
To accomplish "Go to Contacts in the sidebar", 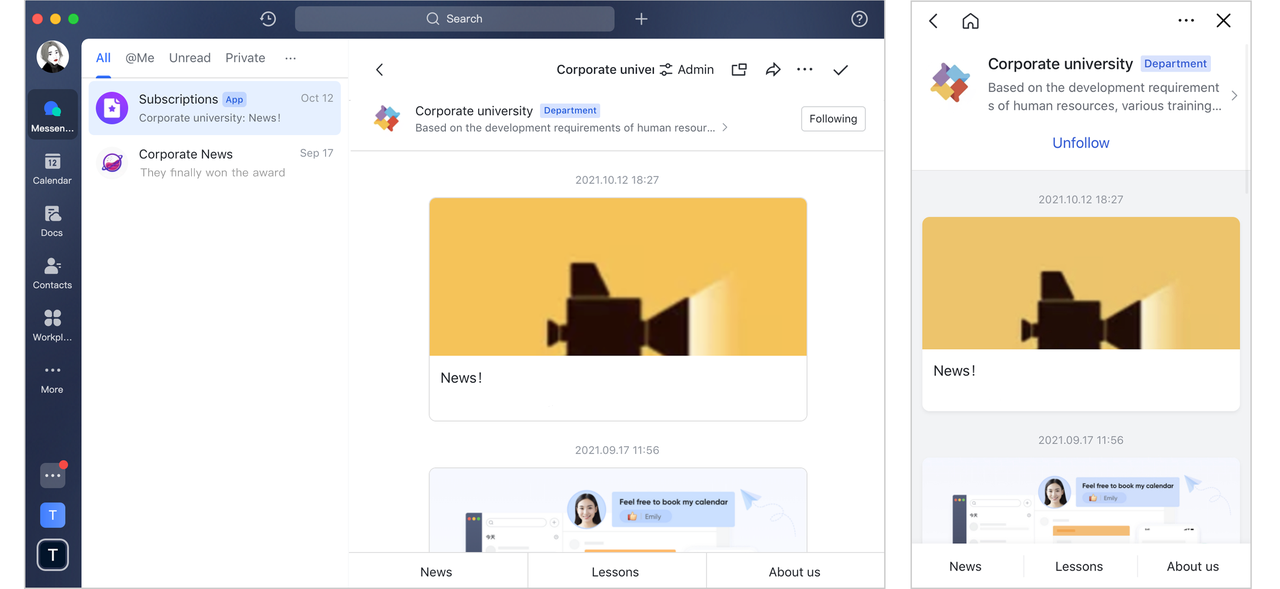I will pyautogui.click(x=52, y=272).
